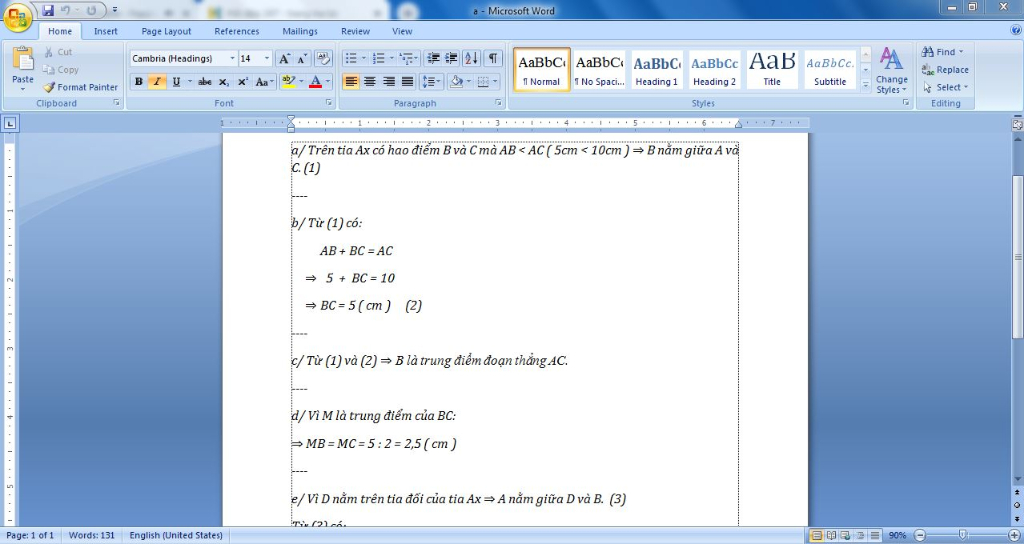This screenshot has width=1024, height=544.
Task: Open the font color dropdown arrow
Action: 328,82
